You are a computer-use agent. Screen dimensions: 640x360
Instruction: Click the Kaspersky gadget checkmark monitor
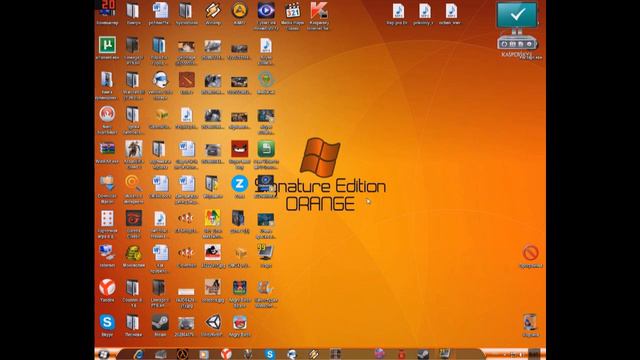point(517,15)
